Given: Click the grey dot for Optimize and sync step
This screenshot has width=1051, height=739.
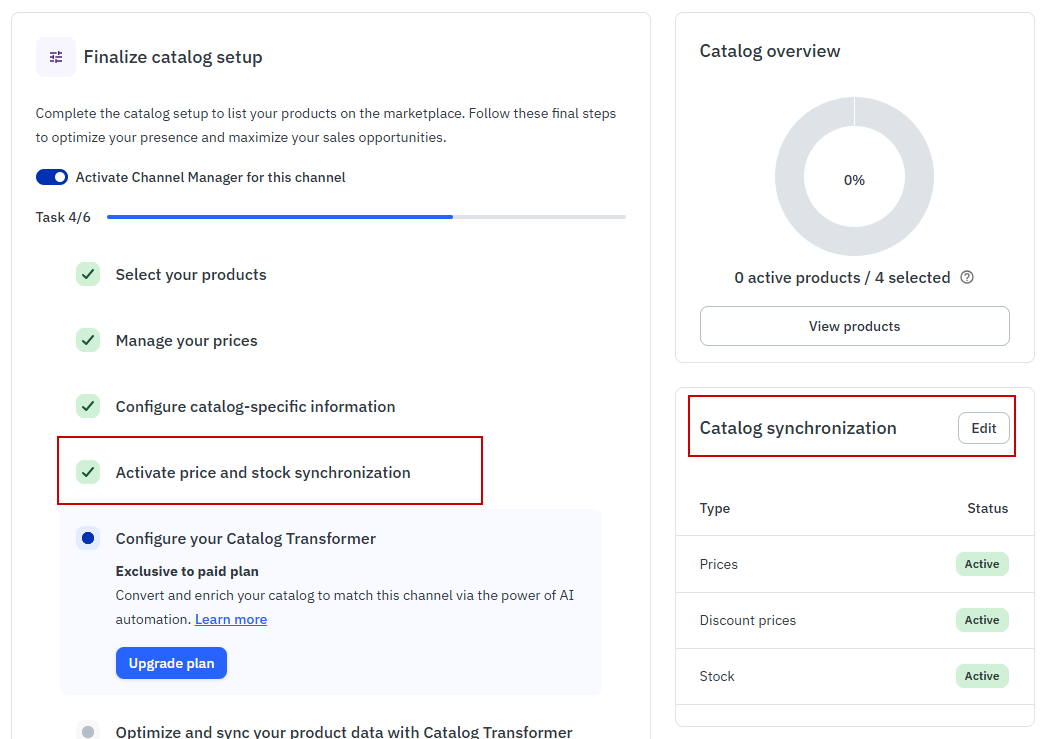Looking at the screenshot, I should coord(88,731).
